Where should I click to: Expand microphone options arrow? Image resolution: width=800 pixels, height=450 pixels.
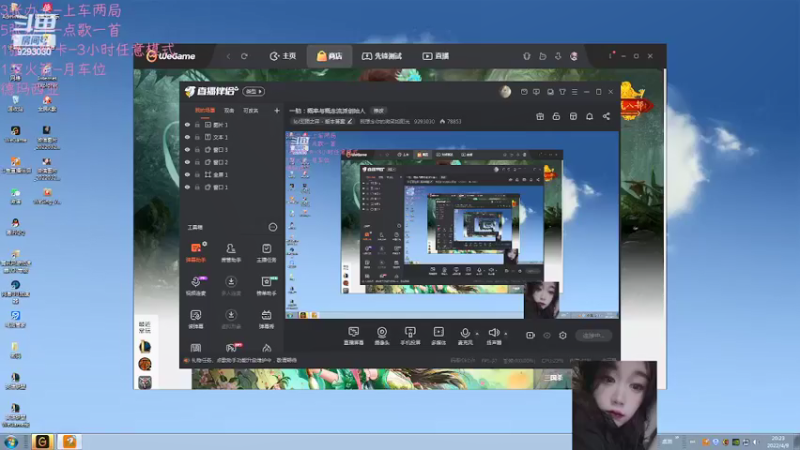pos(477,334)
